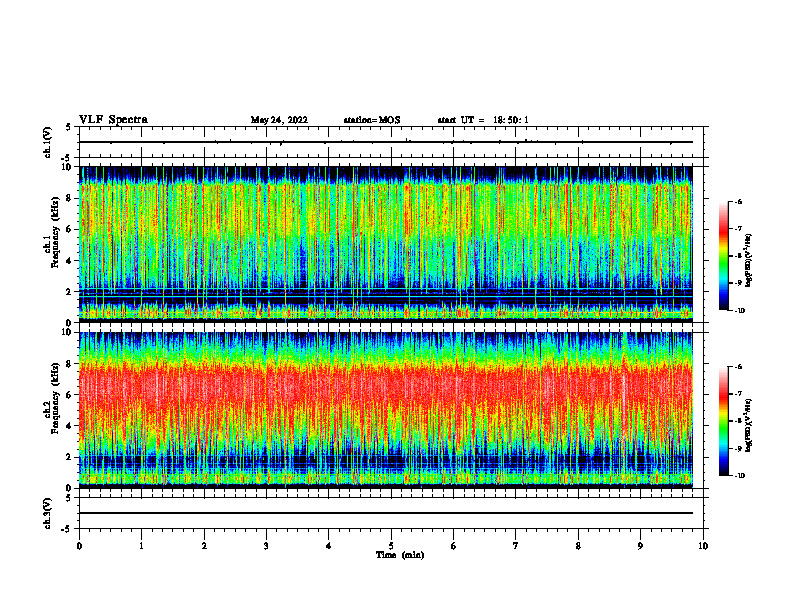Click inside the ch.1 spectrogram panel
This screenshot has width=792, height=612.
[386, 244]
